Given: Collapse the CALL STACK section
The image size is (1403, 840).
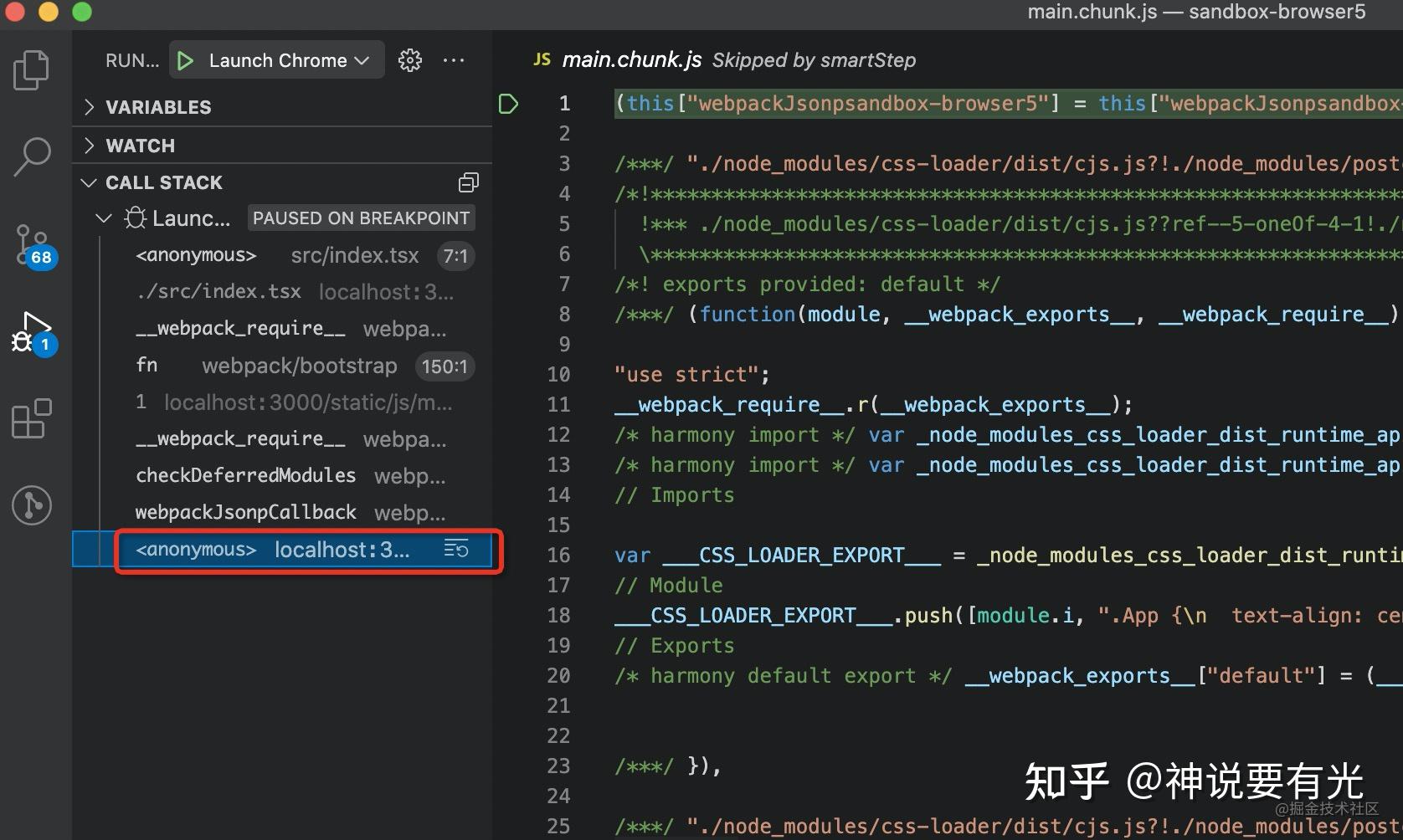Looking at the screenshot, I should coord(90,182).
